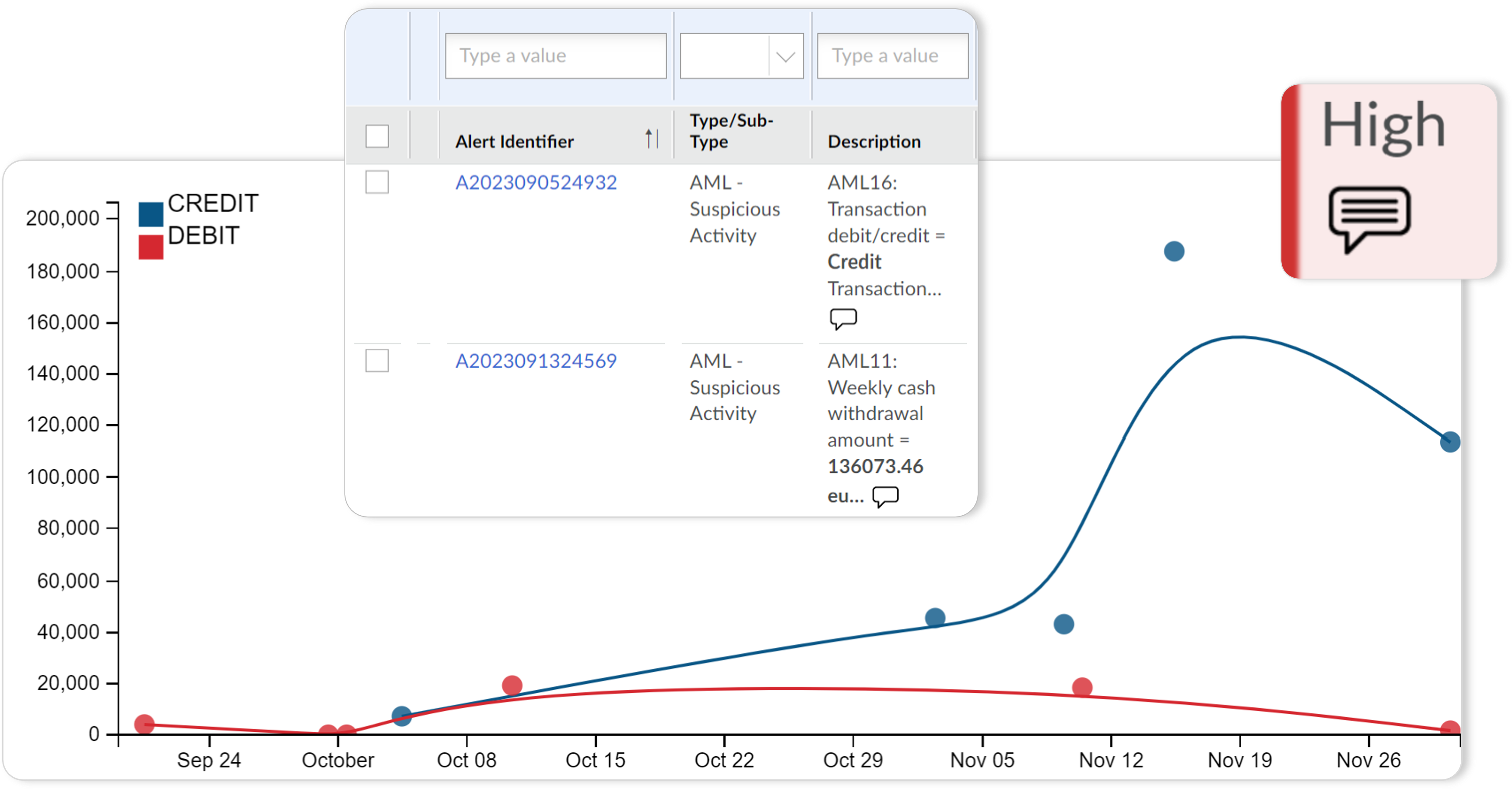The height and width of the screenshot is (789, 1512).
Task: Click AML - Suspicious Activity in first row
Action: click(734, 209)
